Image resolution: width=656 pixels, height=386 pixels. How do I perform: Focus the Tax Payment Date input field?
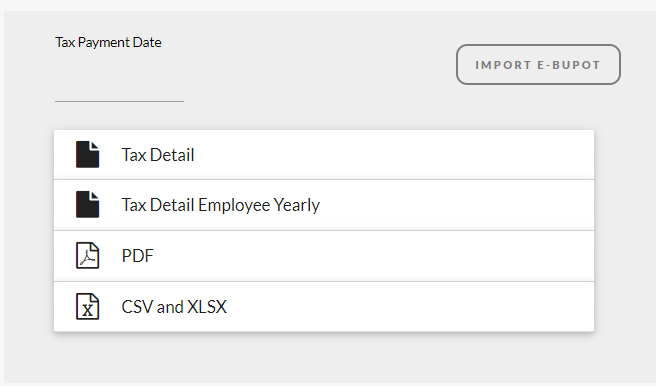119,90
